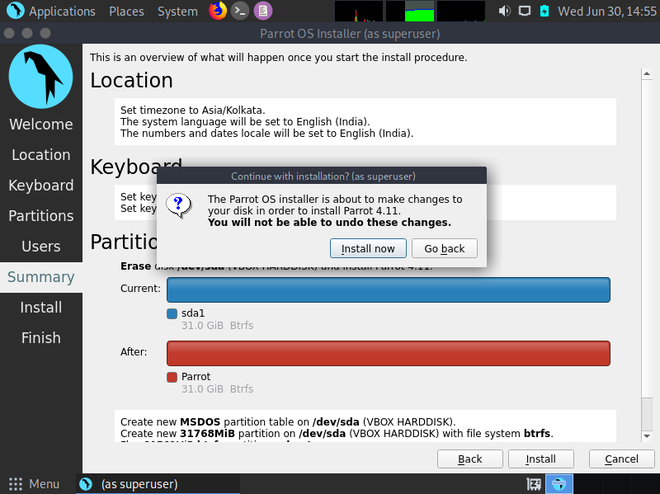The width and height of the screenshot is (660, 494).
Task: Select Location step in the sidebar
Action: point(41,155)
